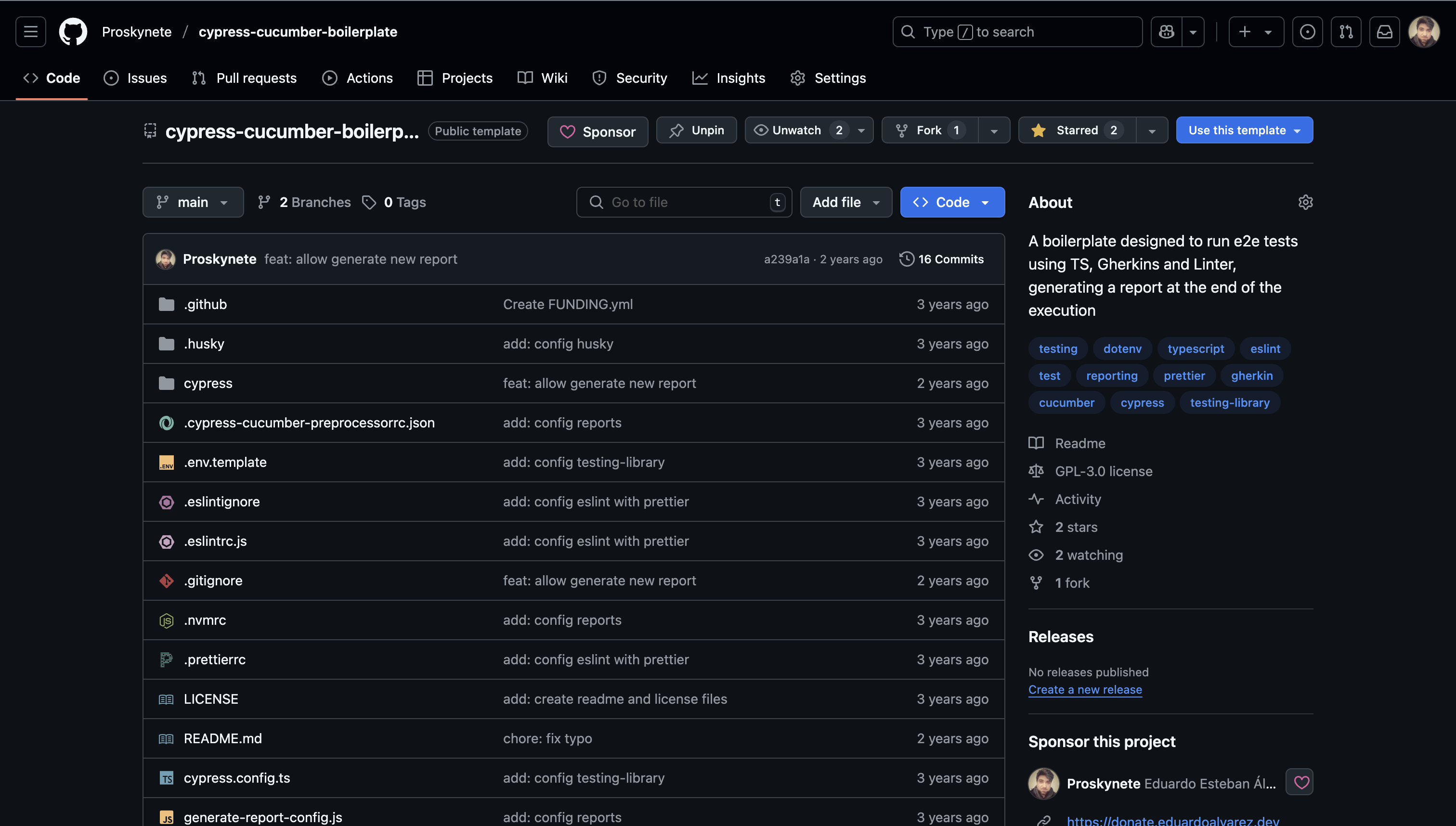Open pull requests icon in header

tap(1346, 32)
